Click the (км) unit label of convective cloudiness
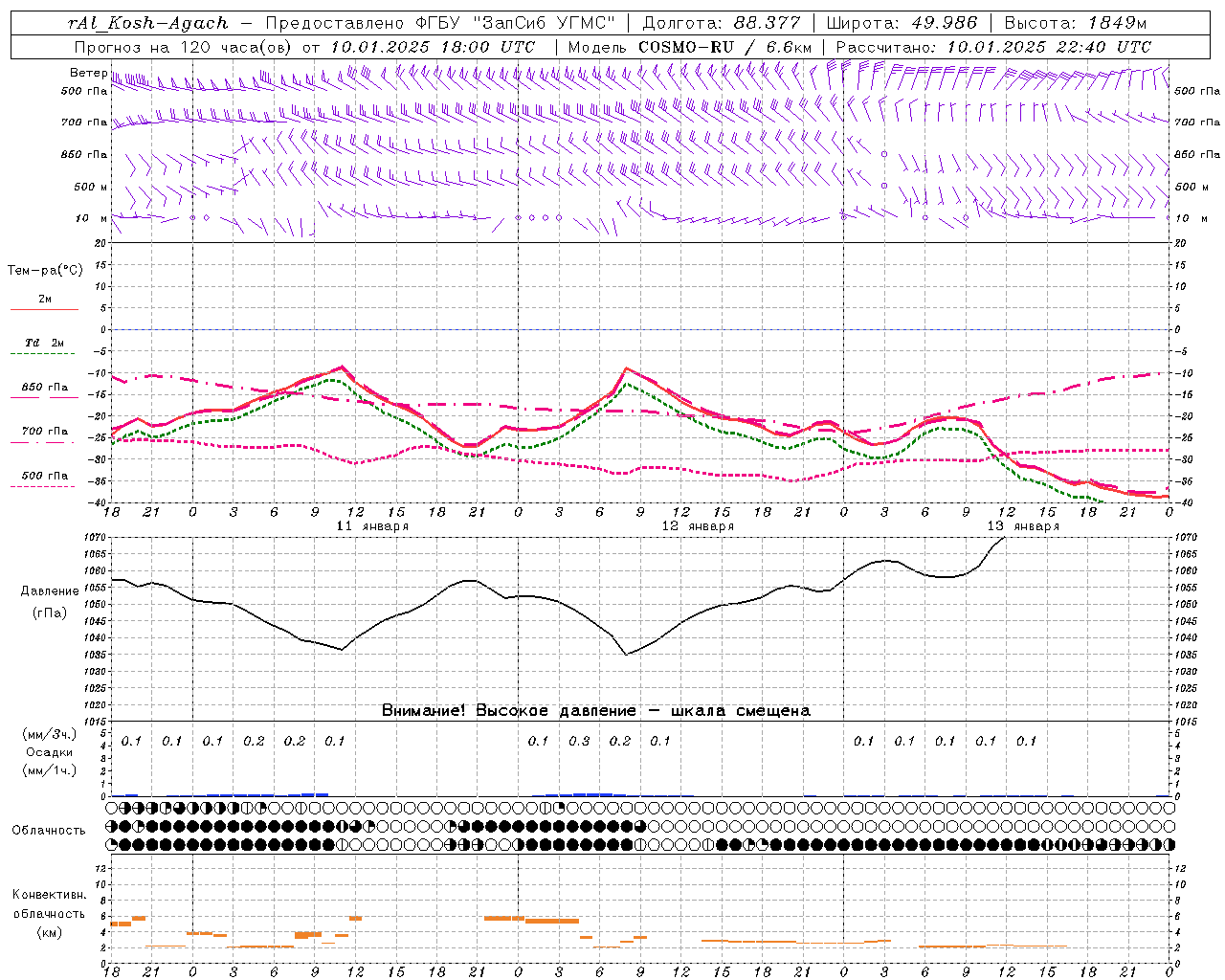 (x=50, y=932)
